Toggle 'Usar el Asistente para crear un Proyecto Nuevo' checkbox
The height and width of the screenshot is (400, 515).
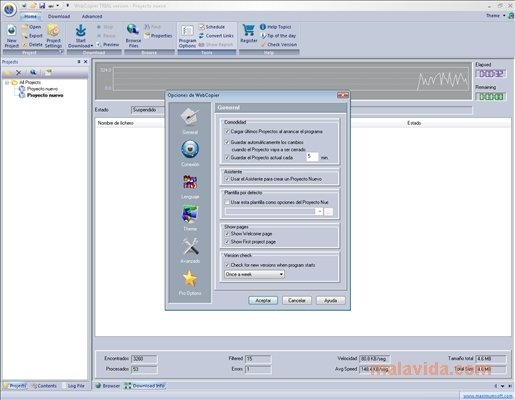pos(227,179)
